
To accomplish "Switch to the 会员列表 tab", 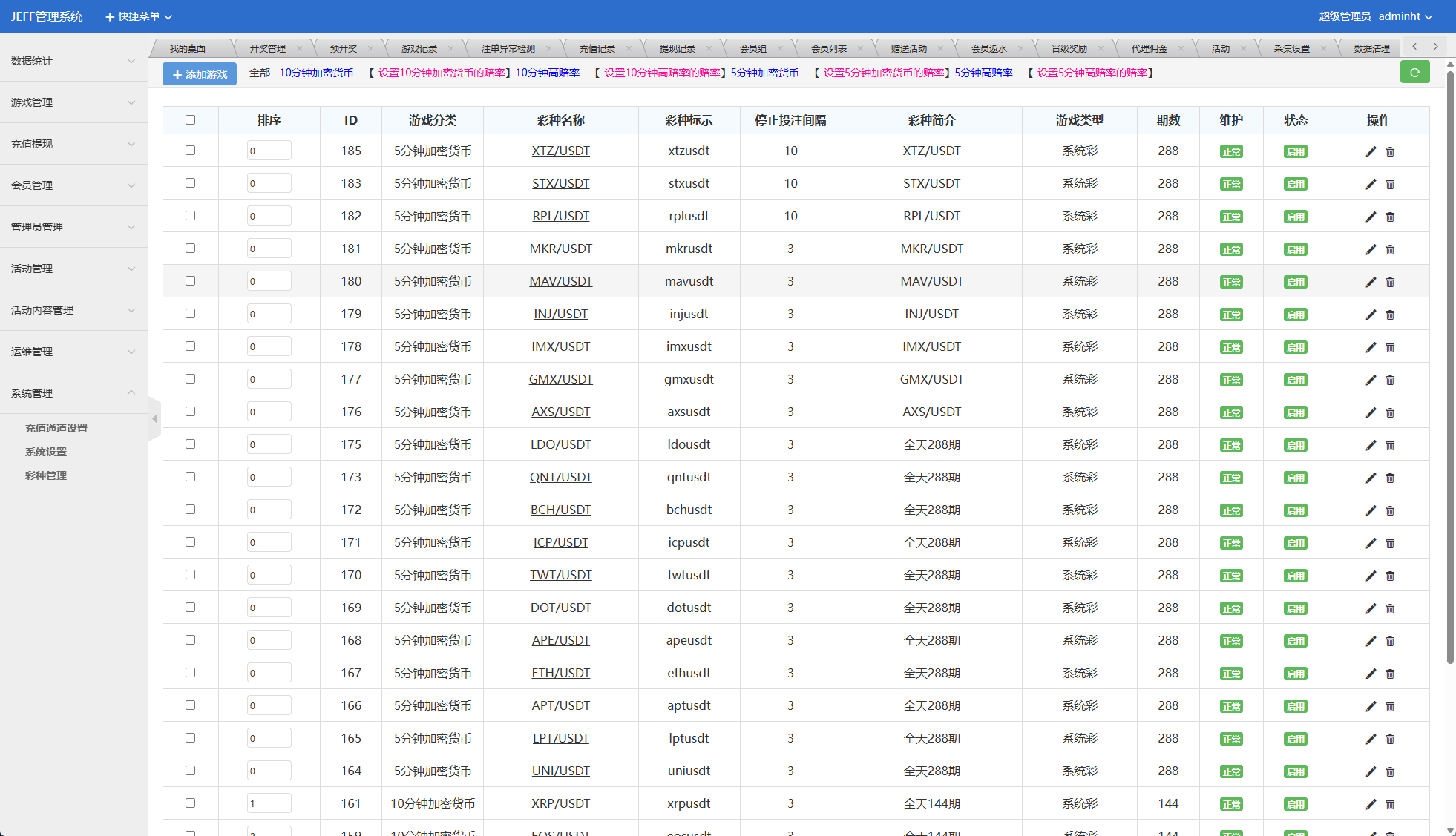I will tap(828, 49).
